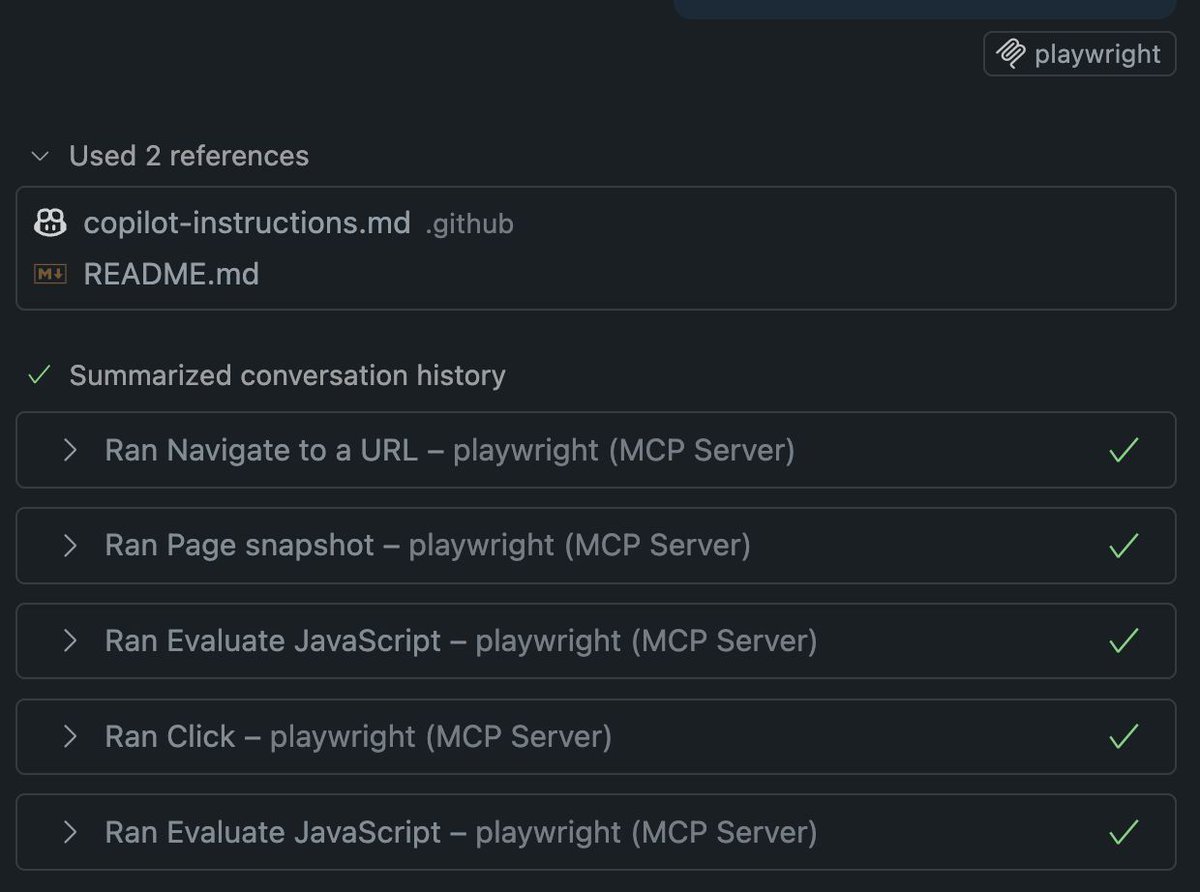1200x892 pixels.
Task: Click the Ran Navigate to a URL text
Action: 261,450
